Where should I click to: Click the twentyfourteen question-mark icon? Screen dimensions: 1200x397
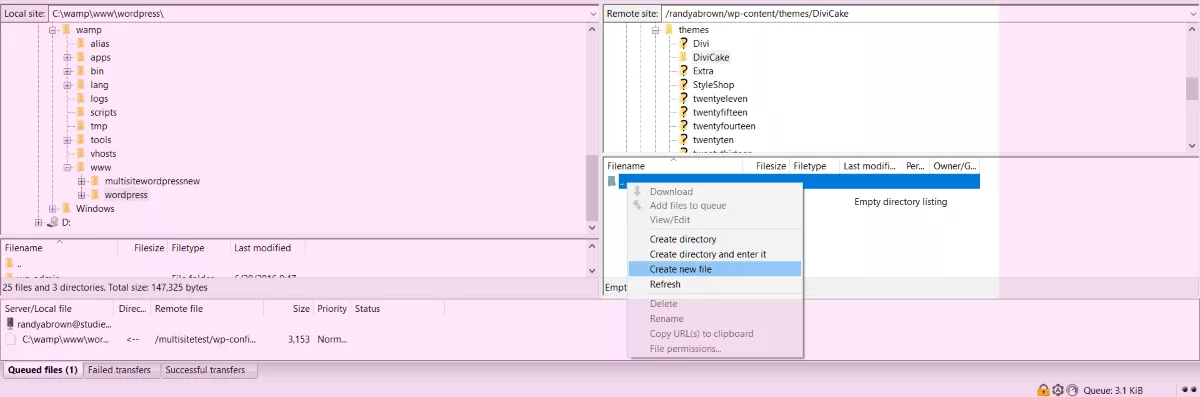tap(684, 126)
